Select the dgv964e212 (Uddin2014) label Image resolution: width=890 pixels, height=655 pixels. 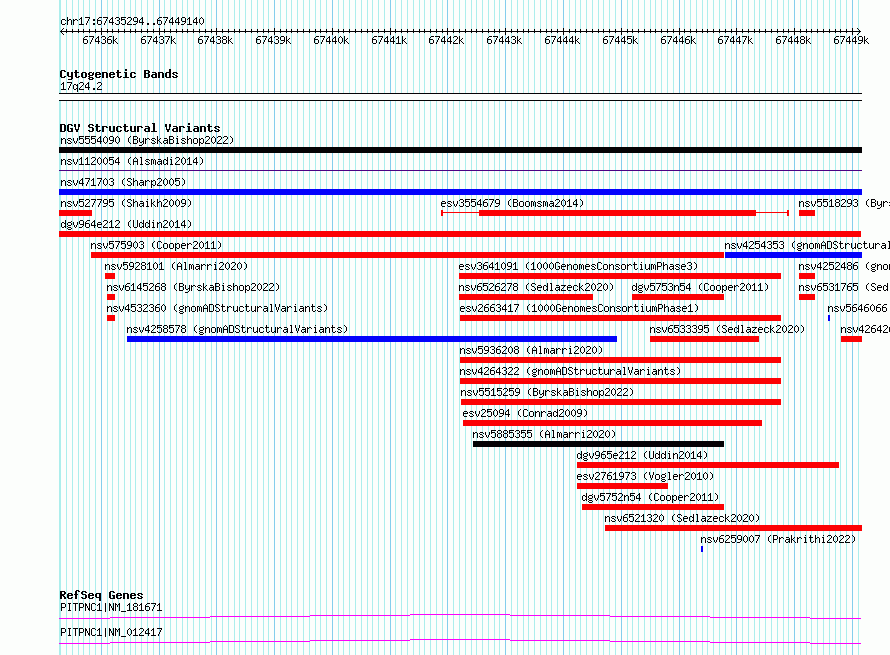point(126,224)
